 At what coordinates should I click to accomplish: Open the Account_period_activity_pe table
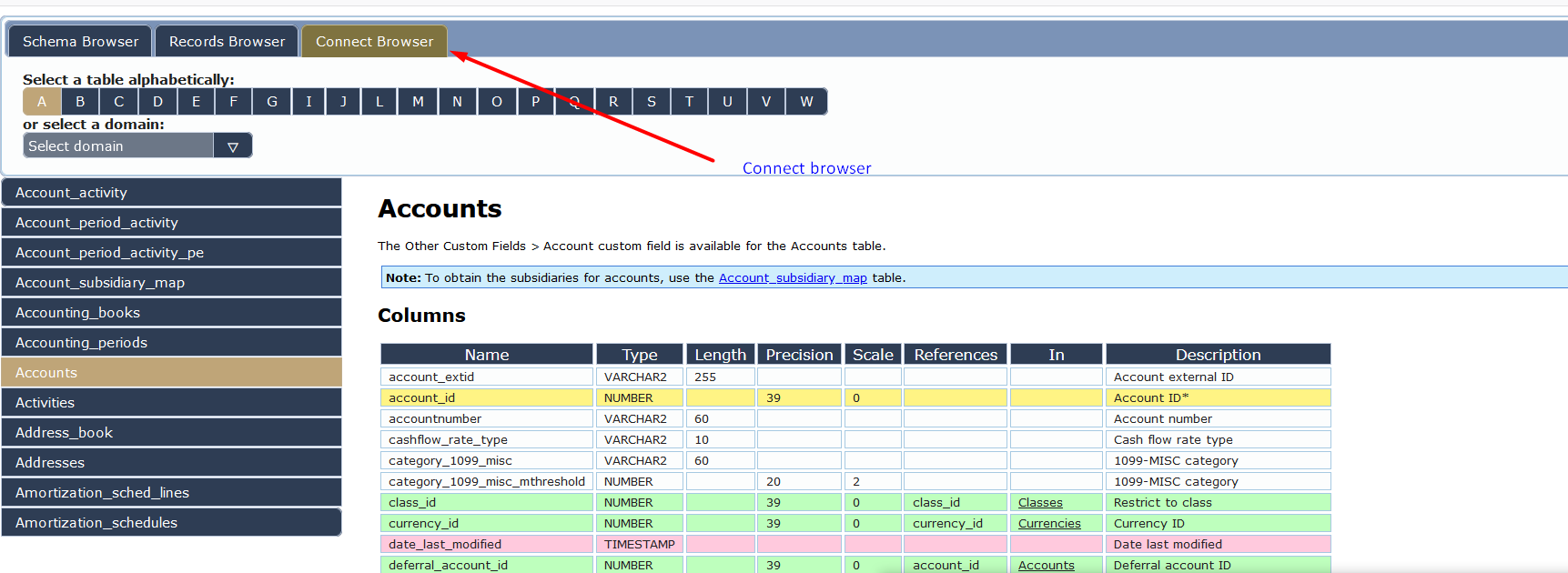(172, 252)
